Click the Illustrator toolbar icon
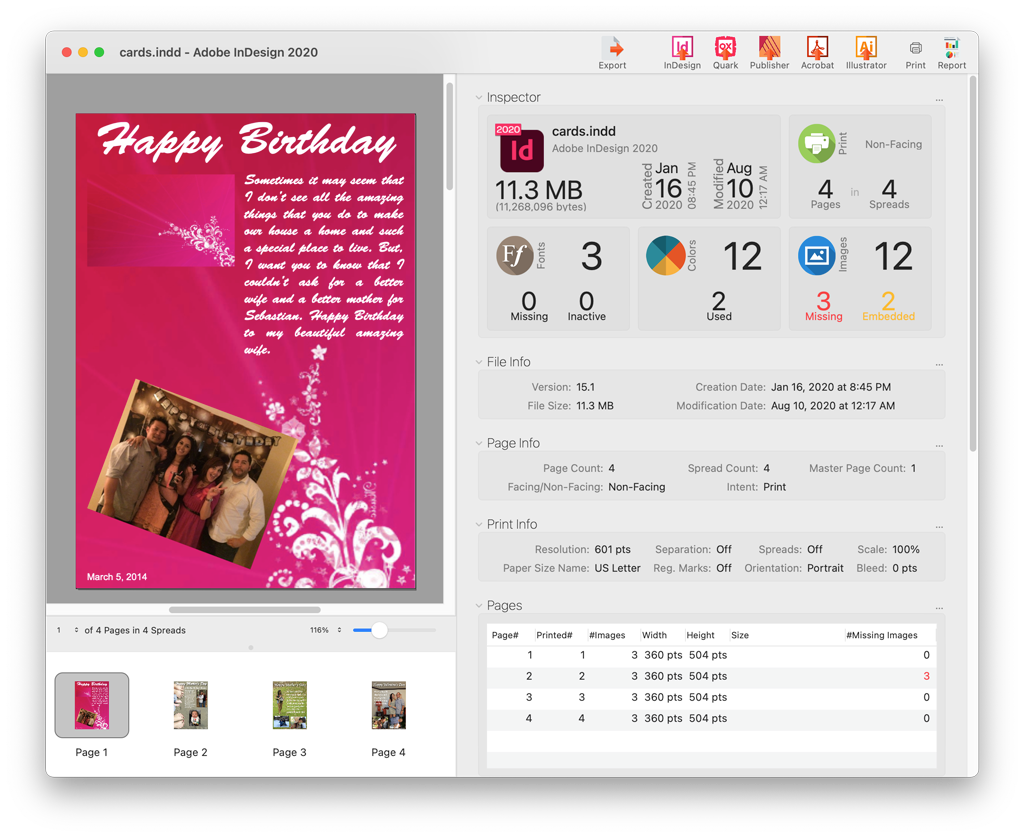The height and width of the screenshot is (837, 1024). pyautogui.click(x=866, y=52)
